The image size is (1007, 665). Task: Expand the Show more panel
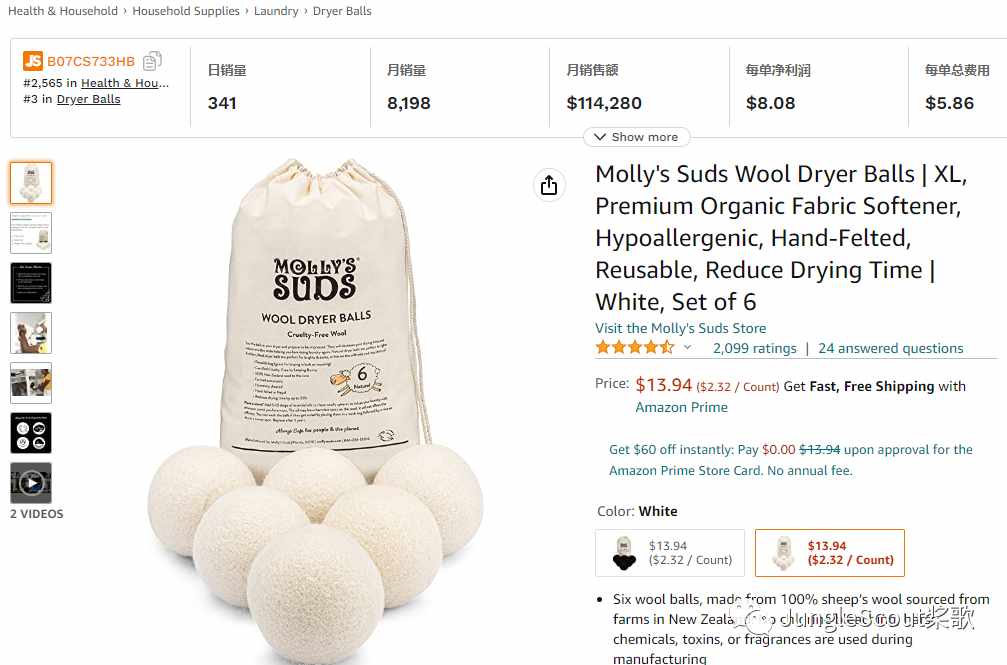pos(636,137)
